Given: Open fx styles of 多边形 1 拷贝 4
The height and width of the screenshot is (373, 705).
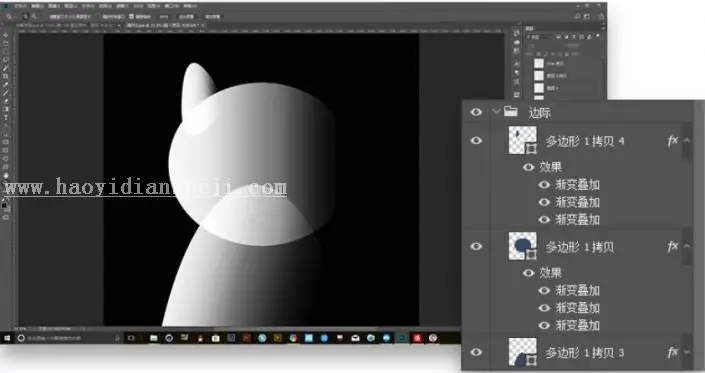Looking at the screenshot, I should pyautogui.click(x=673, y=141).
